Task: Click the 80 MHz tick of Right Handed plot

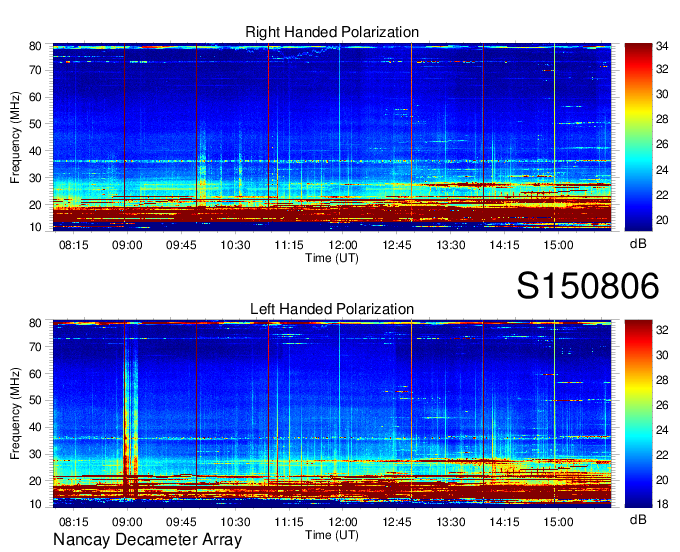Action: 35,46
